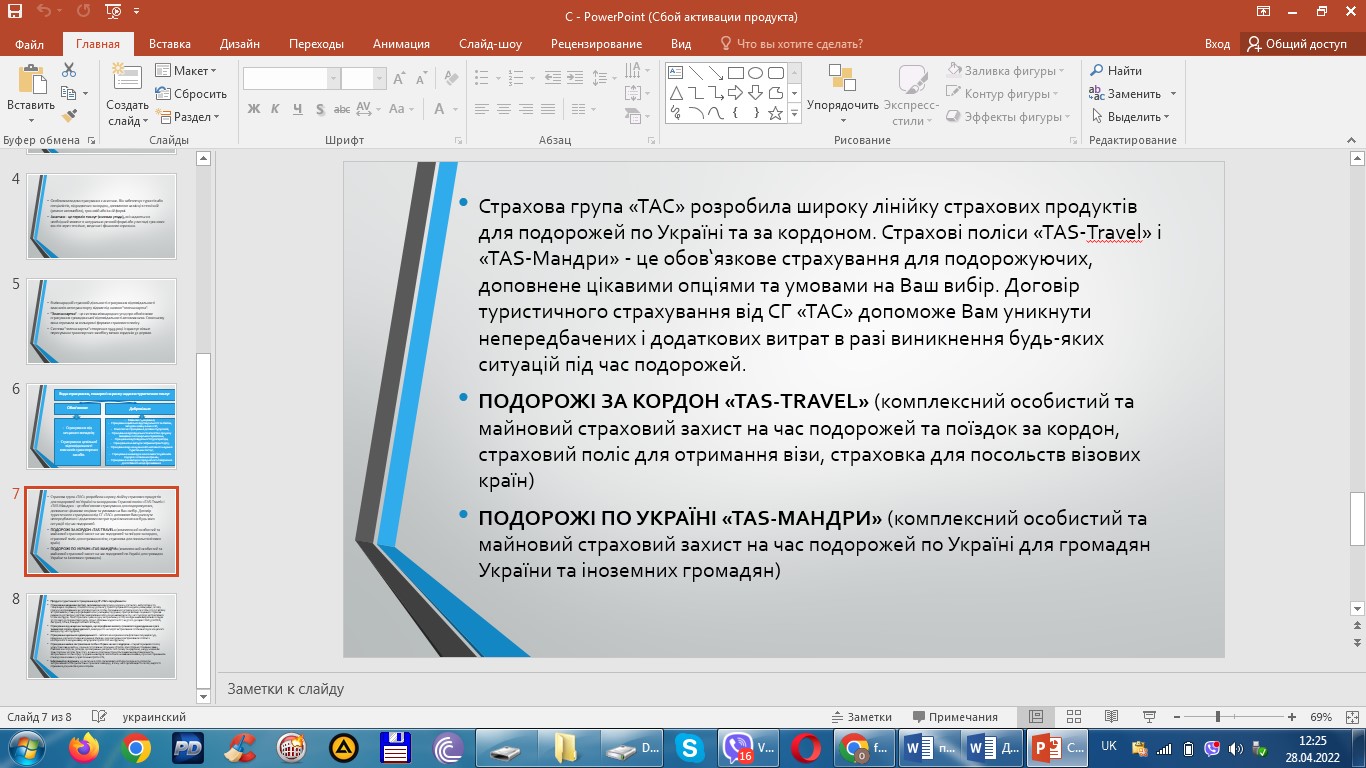Select triangle shape in shapes gallery
Screen dimensions: 1366x768
675,93
